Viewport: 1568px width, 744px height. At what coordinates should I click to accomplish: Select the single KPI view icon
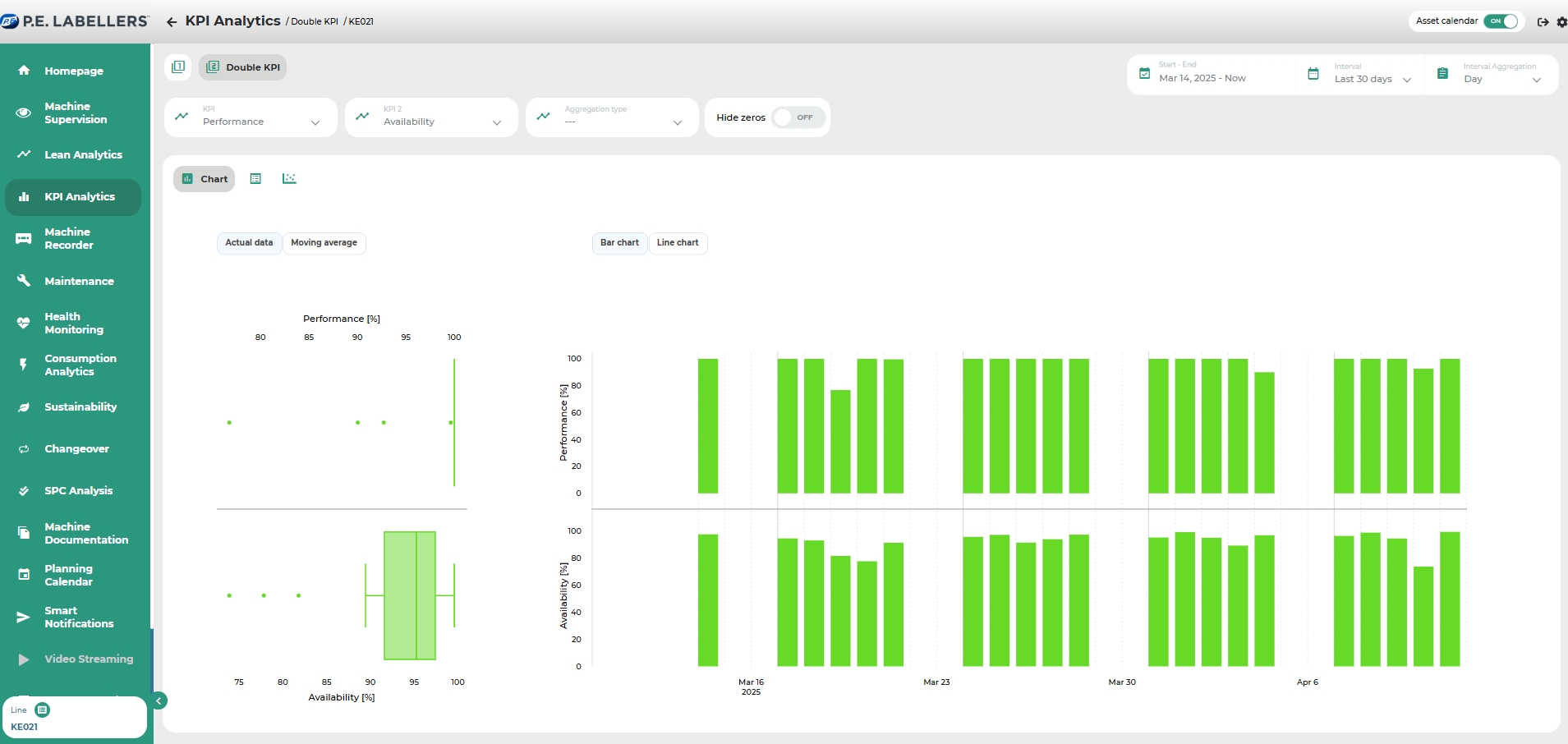click(178, 67)
